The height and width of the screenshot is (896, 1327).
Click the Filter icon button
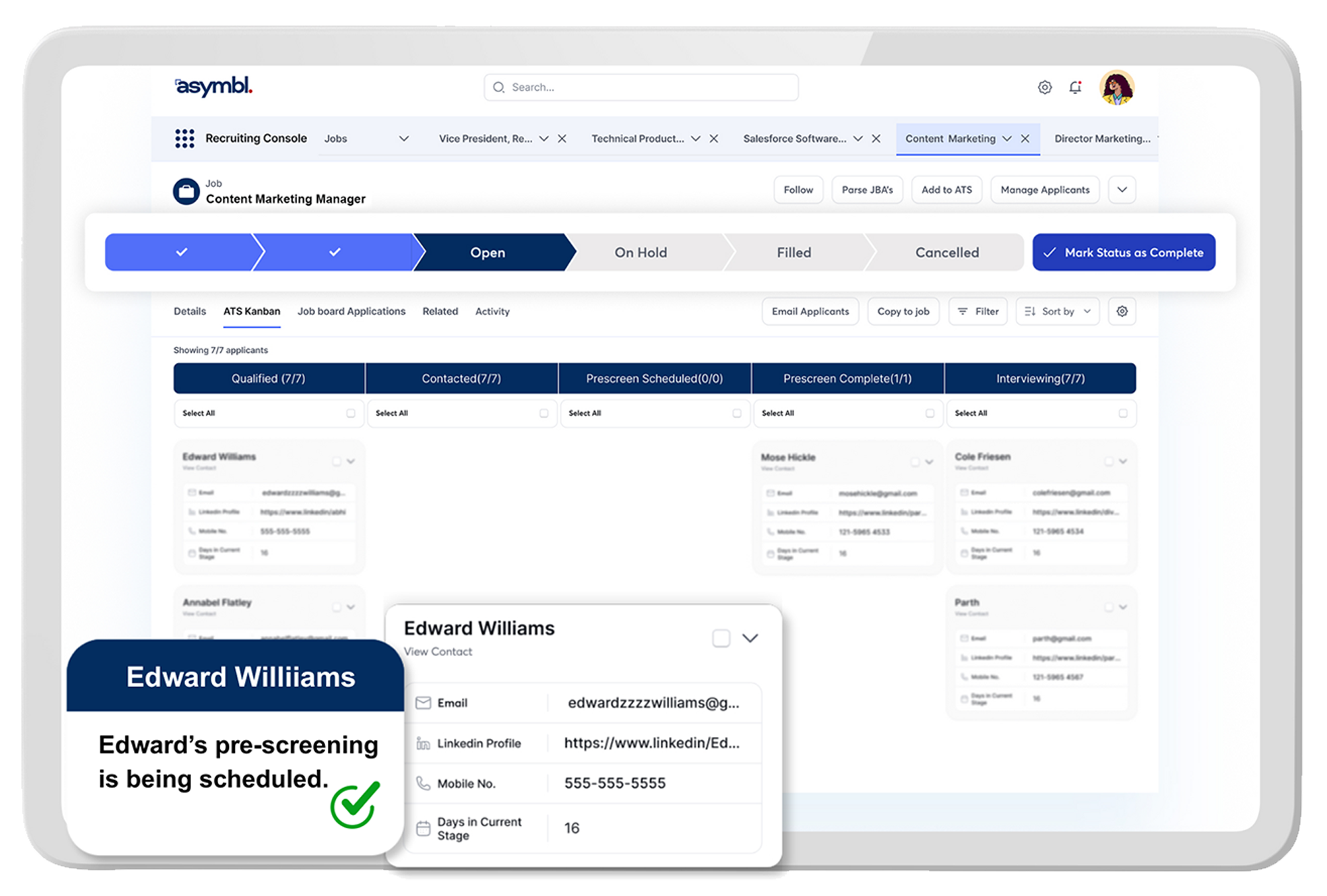click(x=978, y=311)
